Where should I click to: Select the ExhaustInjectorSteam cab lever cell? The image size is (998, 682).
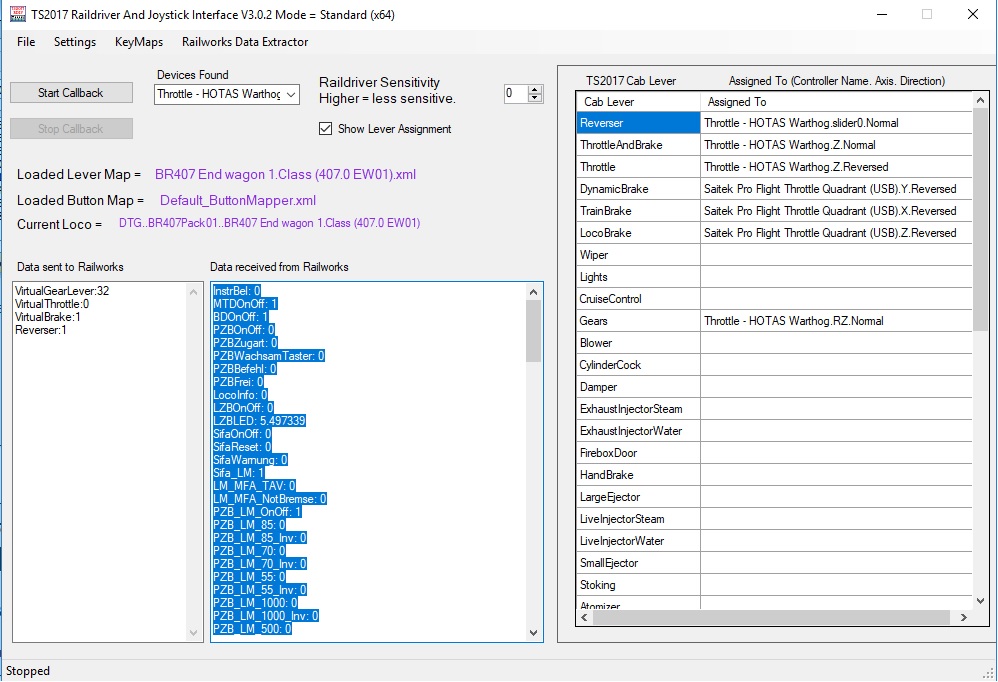coord(638,408)
